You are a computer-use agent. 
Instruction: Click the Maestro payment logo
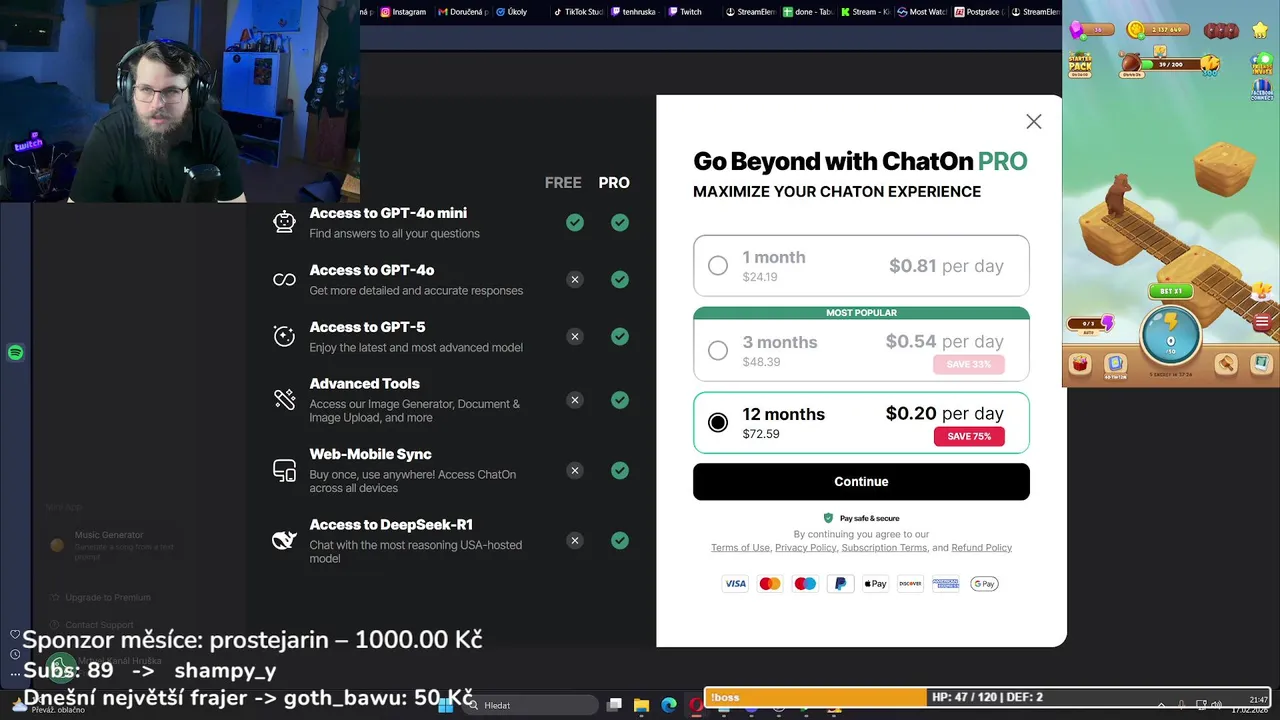[805, 584]
